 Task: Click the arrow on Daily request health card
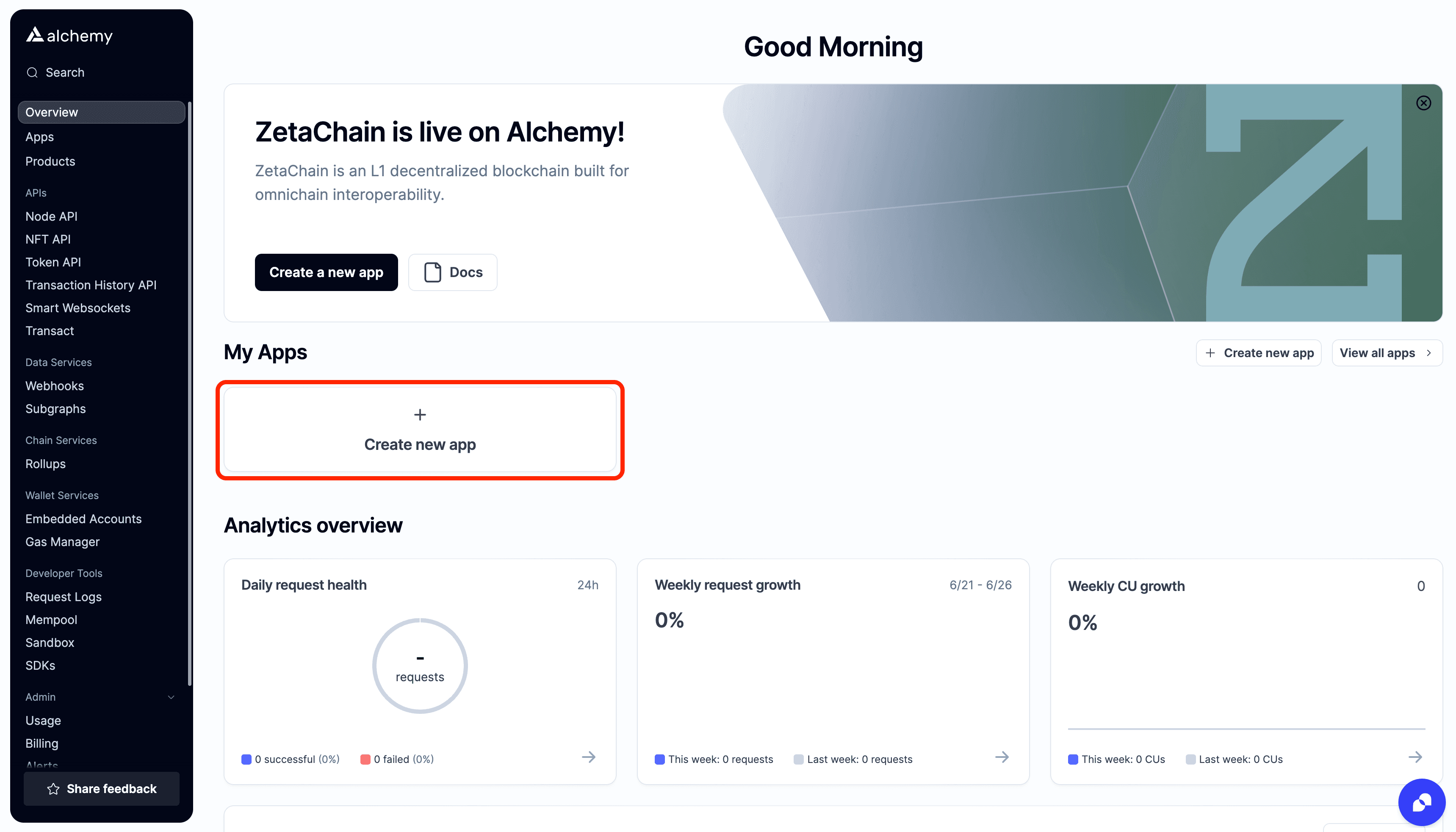pos(588,757)
